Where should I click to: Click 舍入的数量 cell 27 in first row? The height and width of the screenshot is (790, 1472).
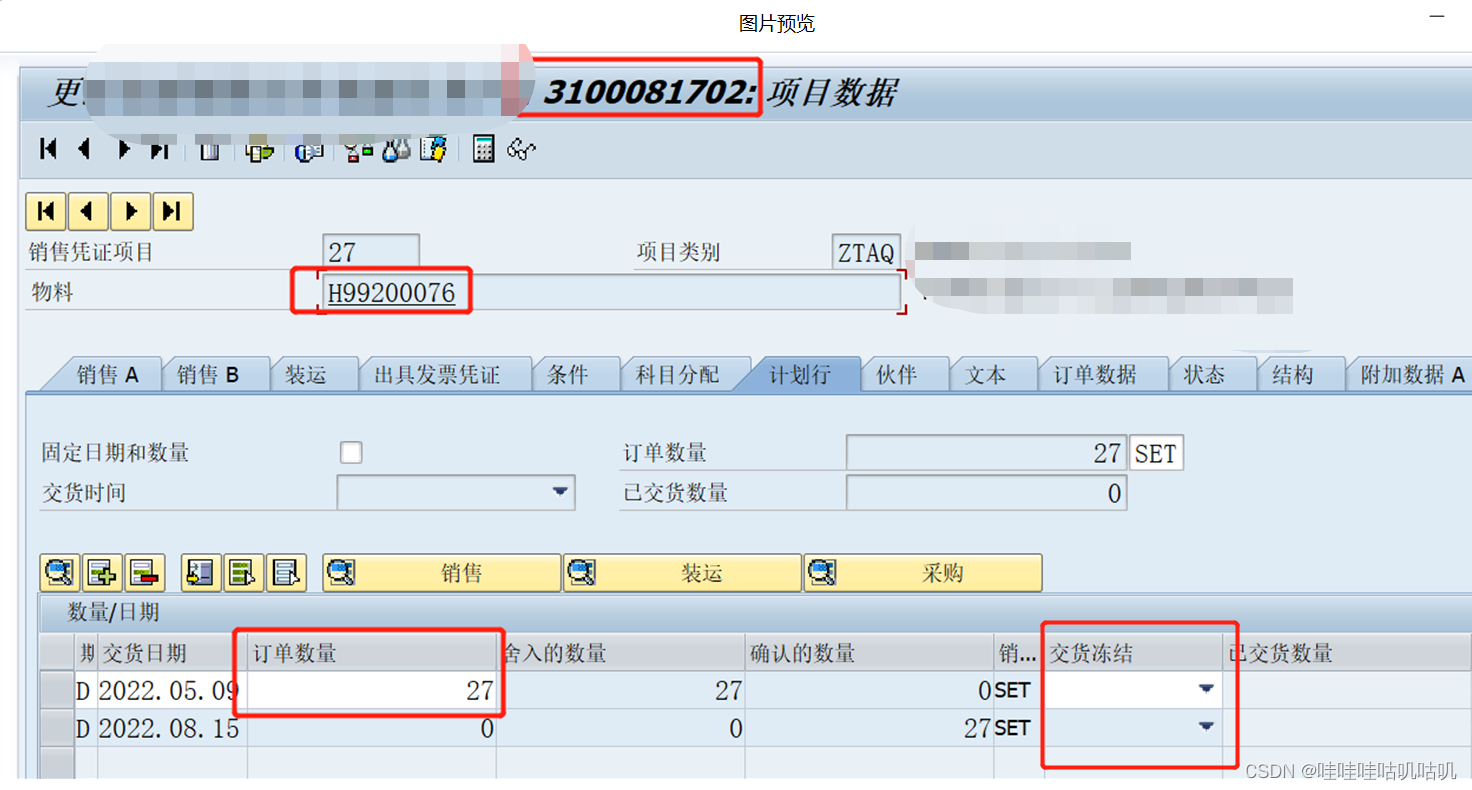click(x=620, y=690)
